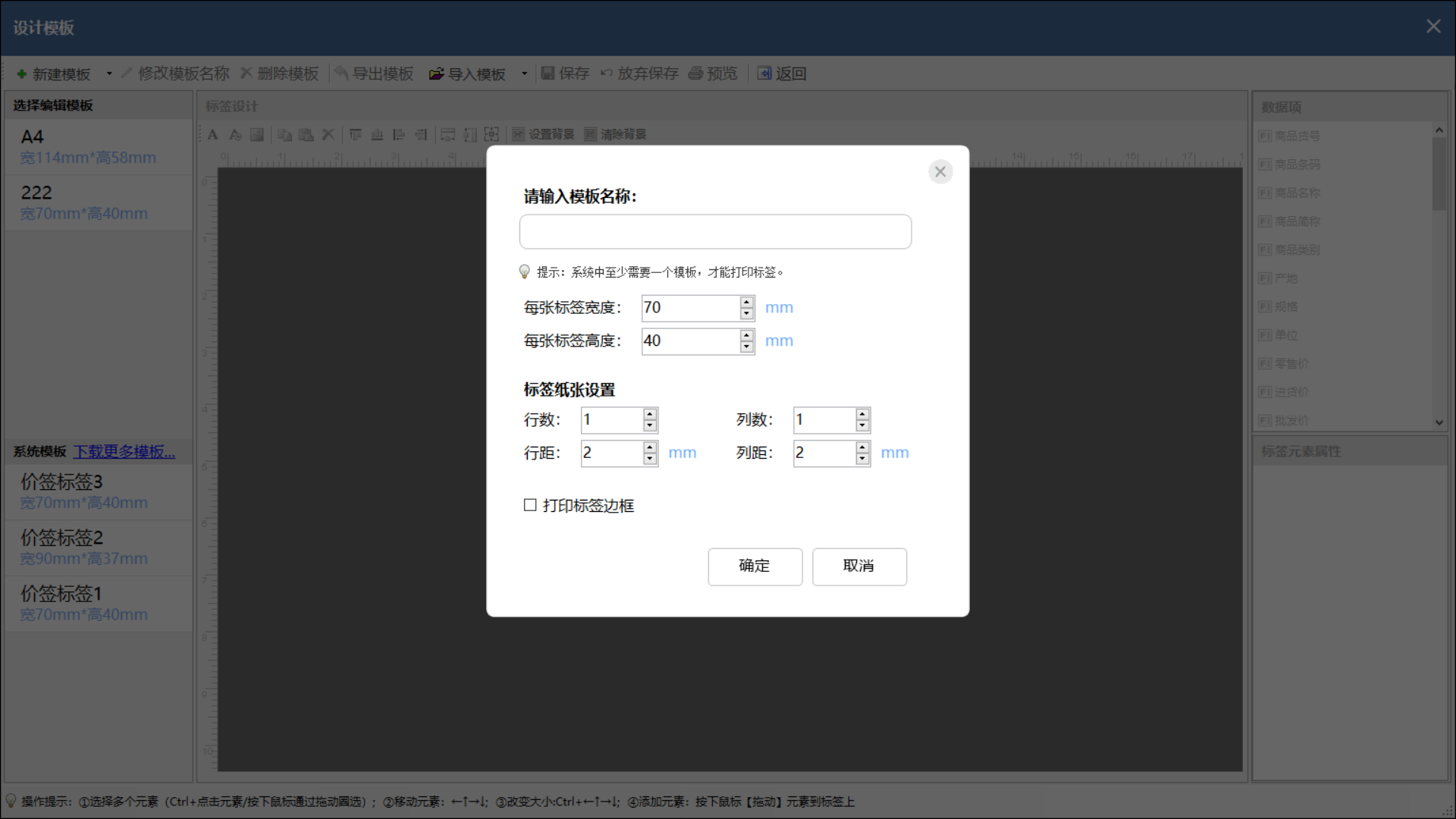Click the 确定 confirm button
This screenshot has width=1456, height=819.
(755, 566)
